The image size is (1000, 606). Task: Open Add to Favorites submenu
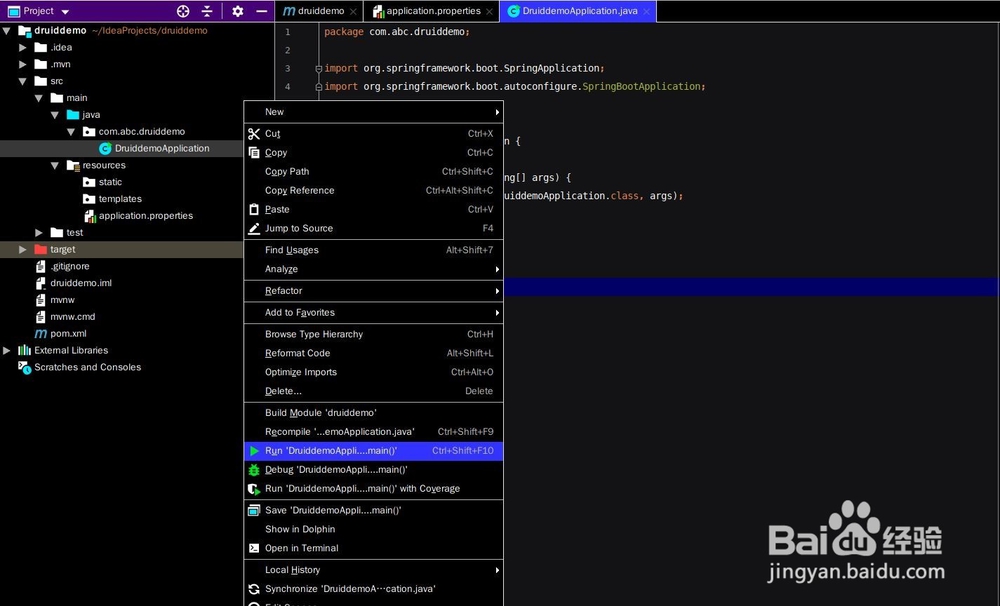point(374,313)
